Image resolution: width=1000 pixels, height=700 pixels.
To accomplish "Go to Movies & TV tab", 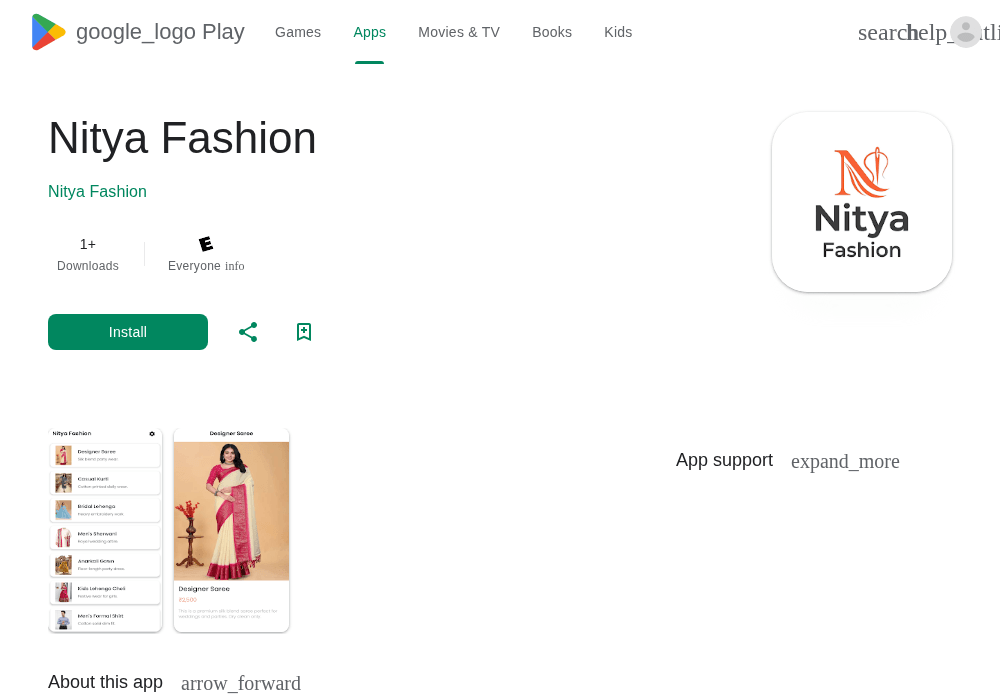I will [x=459, y=32].
